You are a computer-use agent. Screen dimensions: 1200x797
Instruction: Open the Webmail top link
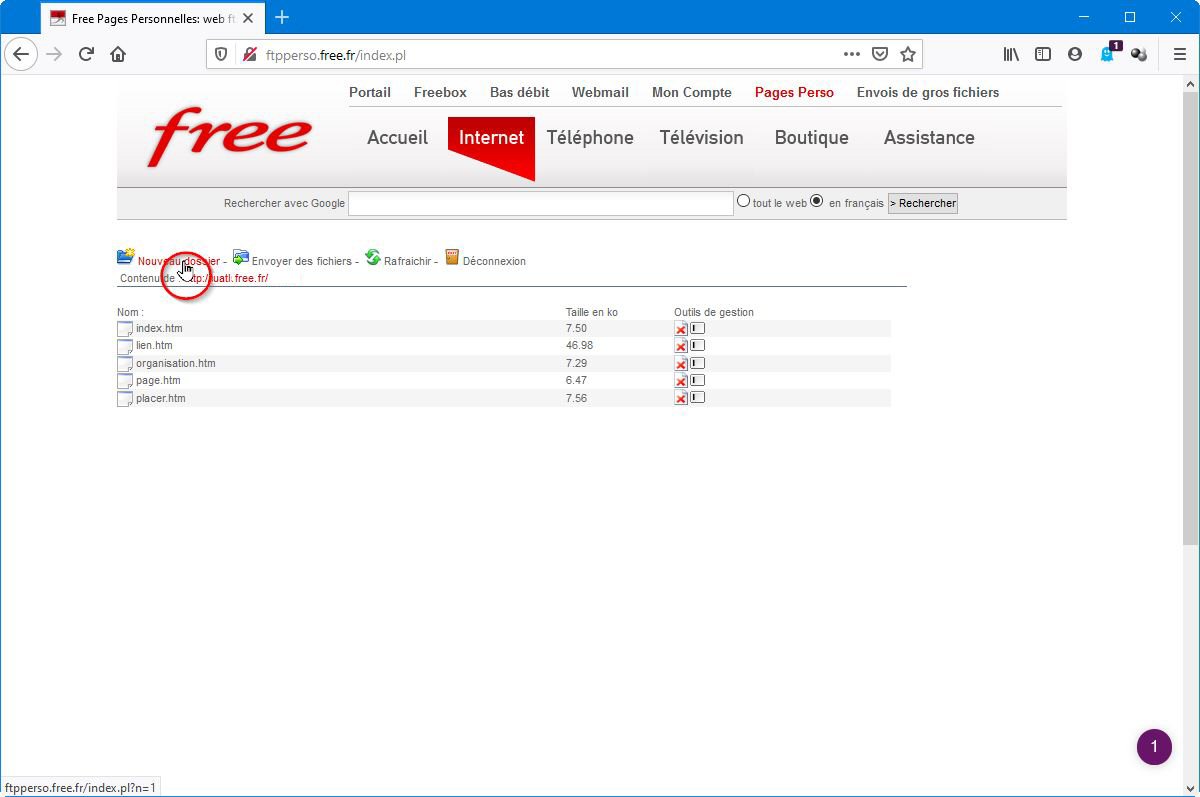point(600,92)
